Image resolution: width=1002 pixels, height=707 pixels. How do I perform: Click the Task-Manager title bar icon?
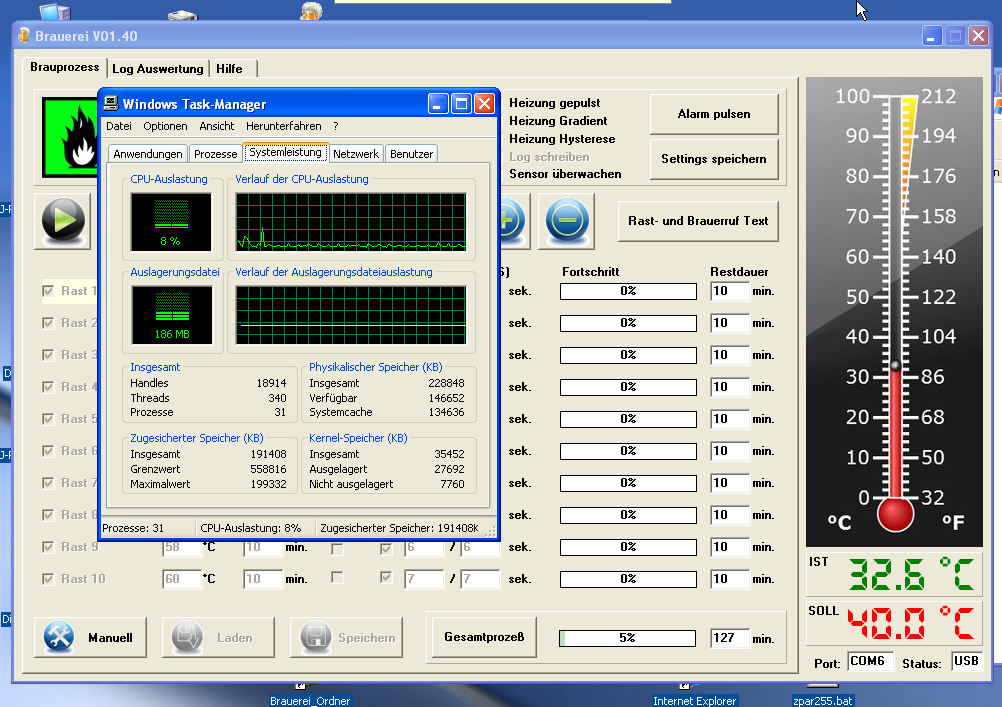(x=112, y=104)
